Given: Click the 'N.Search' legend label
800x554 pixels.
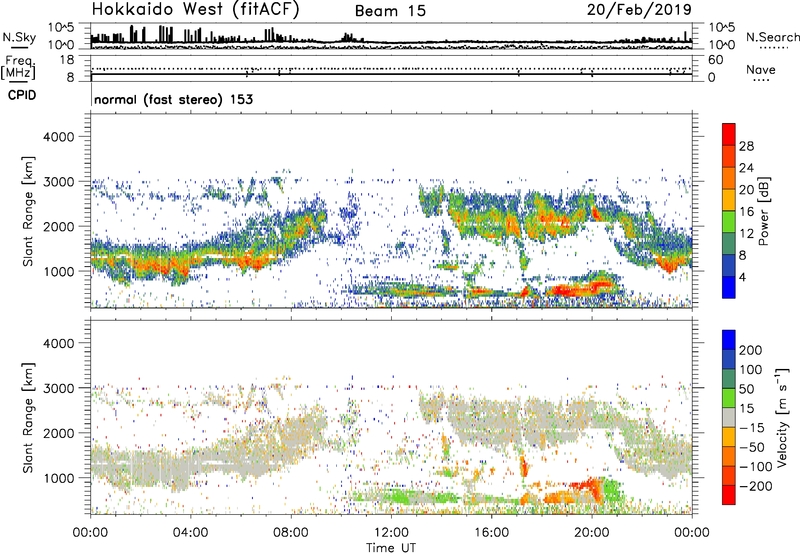Looking at the screenshot, I should point(773,37).
